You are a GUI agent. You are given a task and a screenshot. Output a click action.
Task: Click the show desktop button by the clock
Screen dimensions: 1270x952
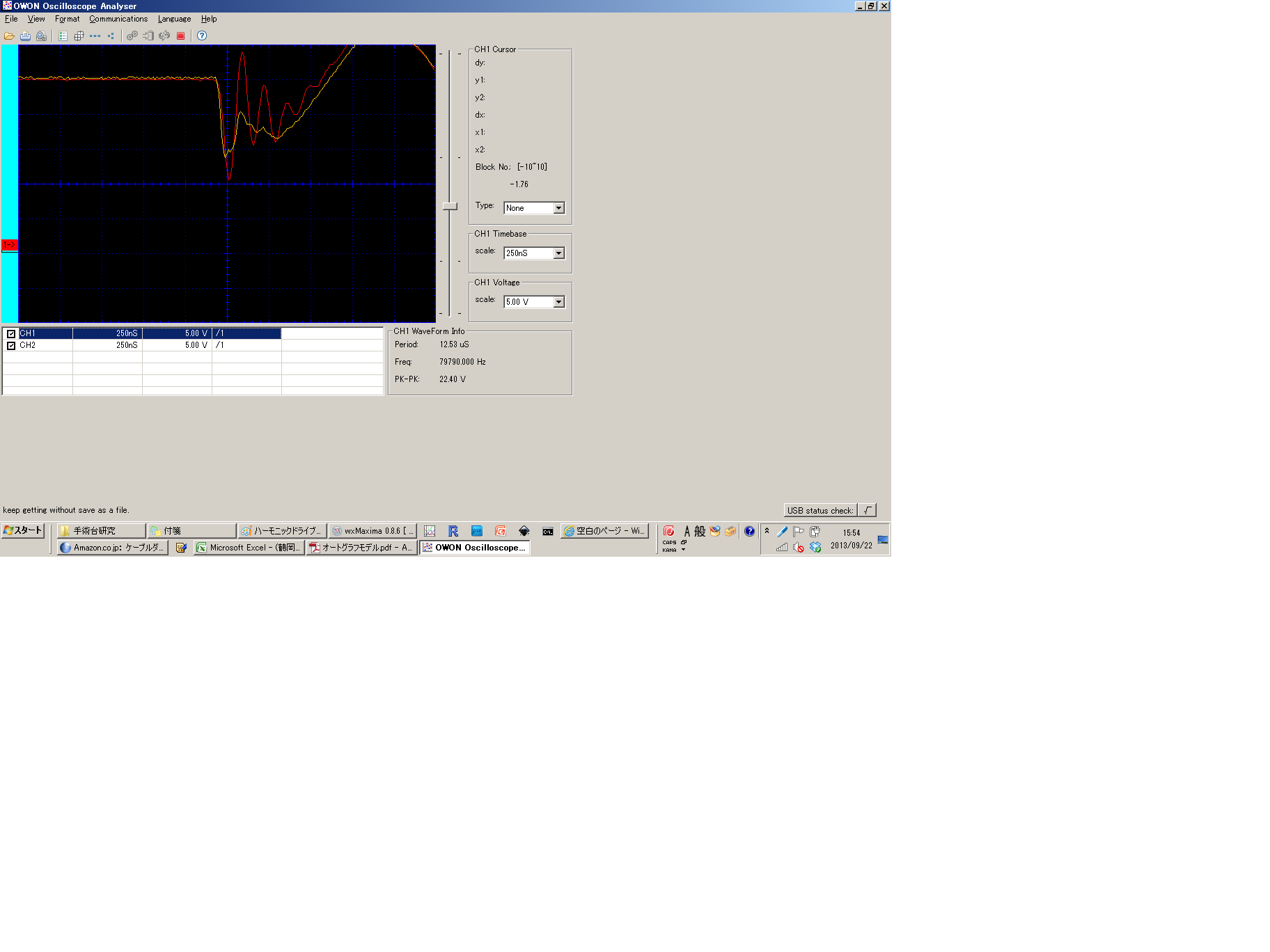[x=883, y=539]
